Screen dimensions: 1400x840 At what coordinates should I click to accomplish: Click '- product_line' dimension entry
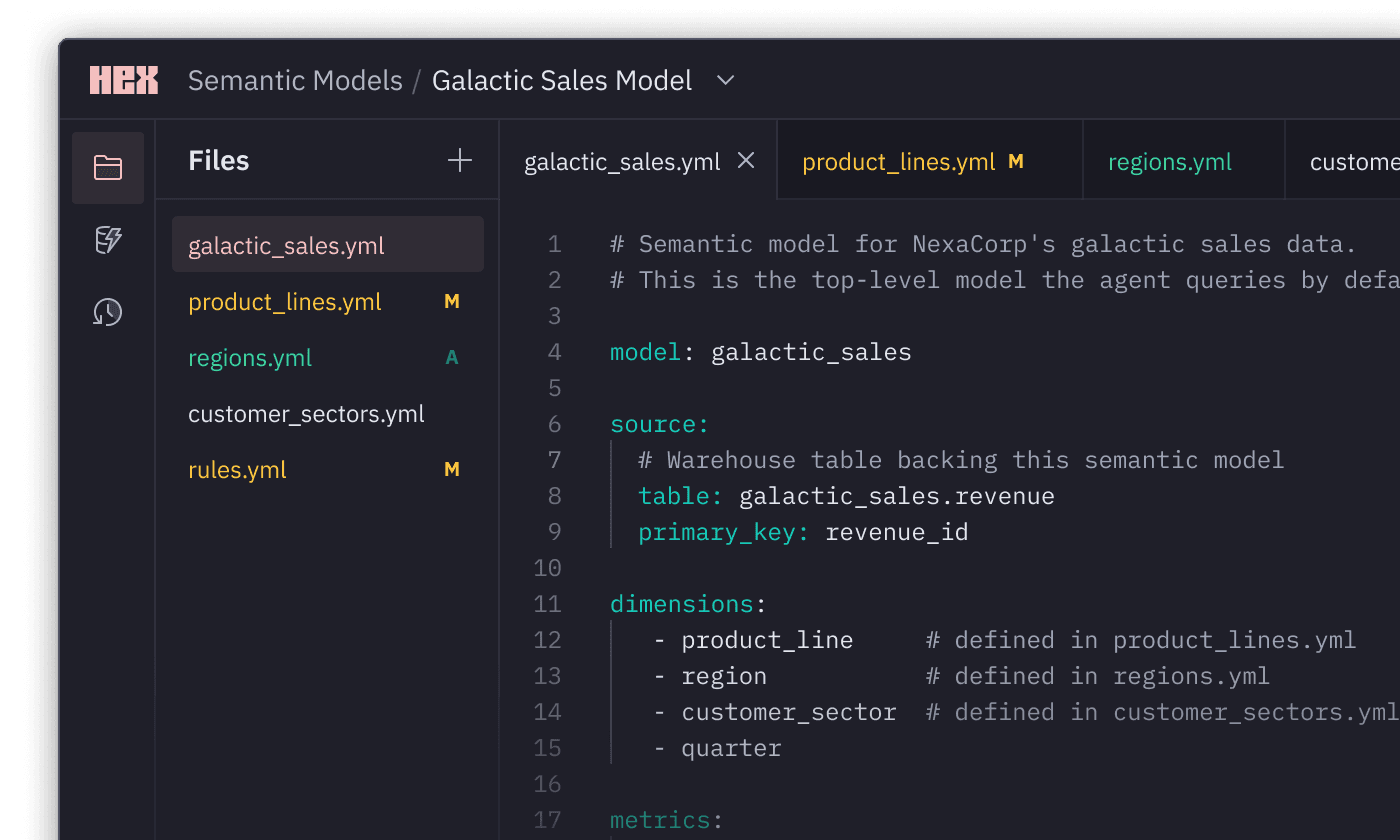click(754, 640)
